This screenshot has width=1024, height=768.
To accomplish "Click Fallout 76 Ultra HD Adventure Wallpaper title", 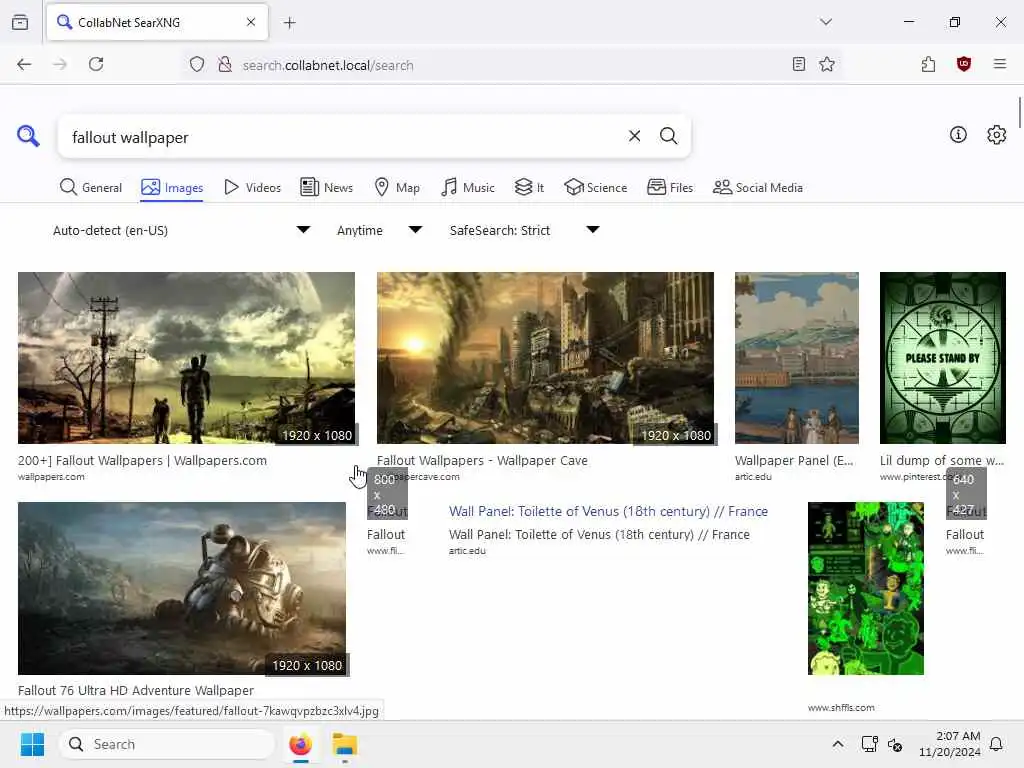I will point(136,690).
